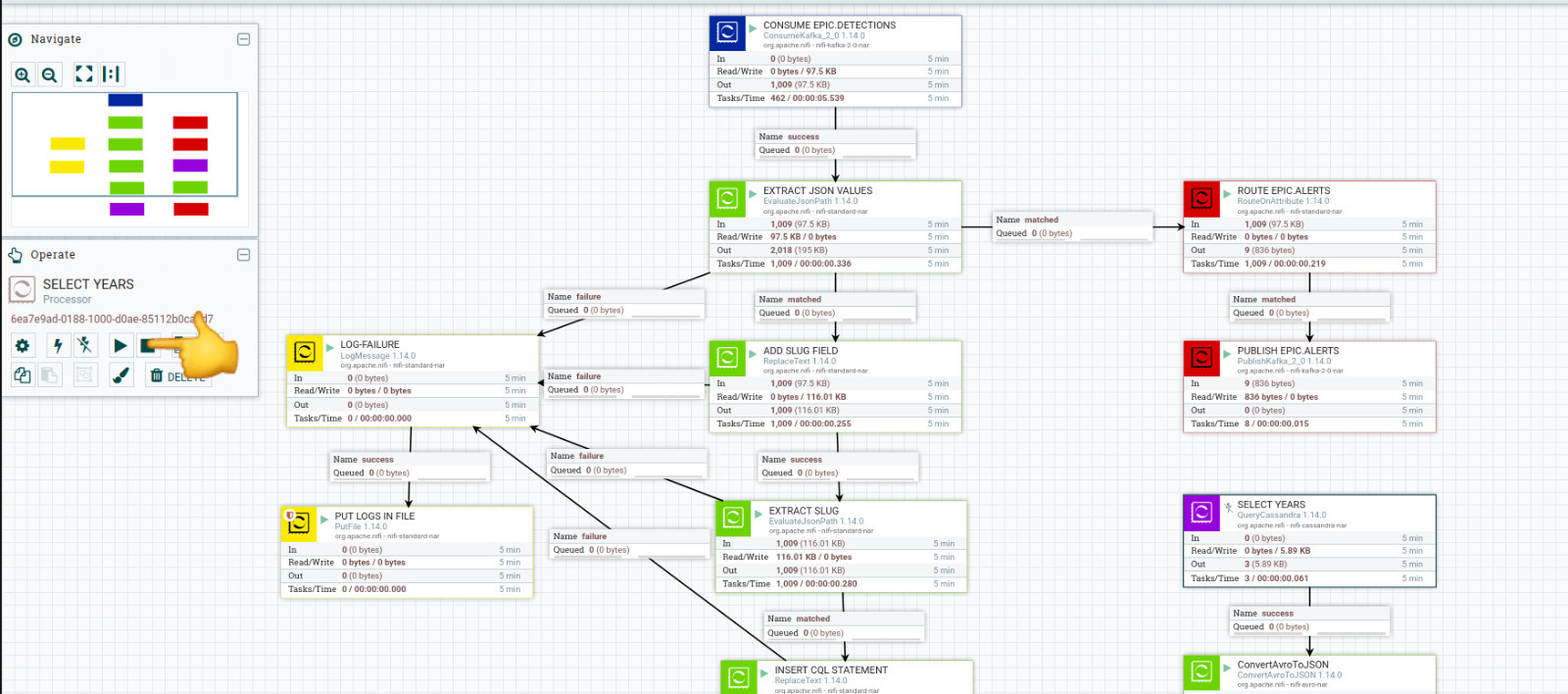
Task: Click PUT LOGS IN FILE warning badge
Action: 289,515
